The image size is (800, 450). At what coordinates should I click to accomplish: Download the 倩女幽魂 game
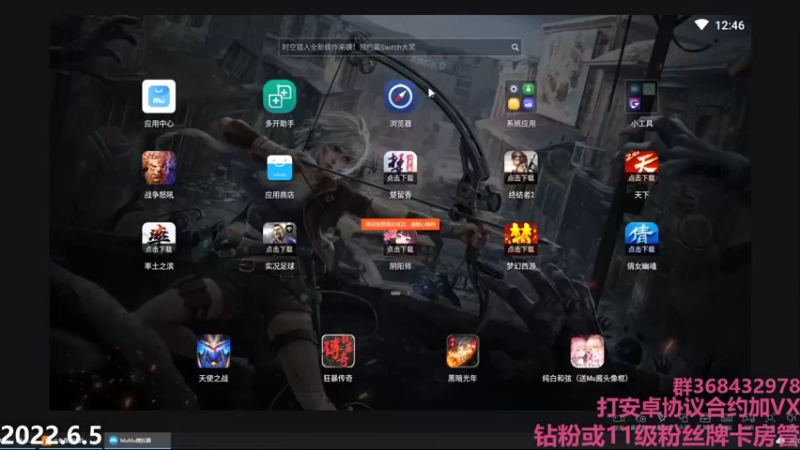(641, 239)
